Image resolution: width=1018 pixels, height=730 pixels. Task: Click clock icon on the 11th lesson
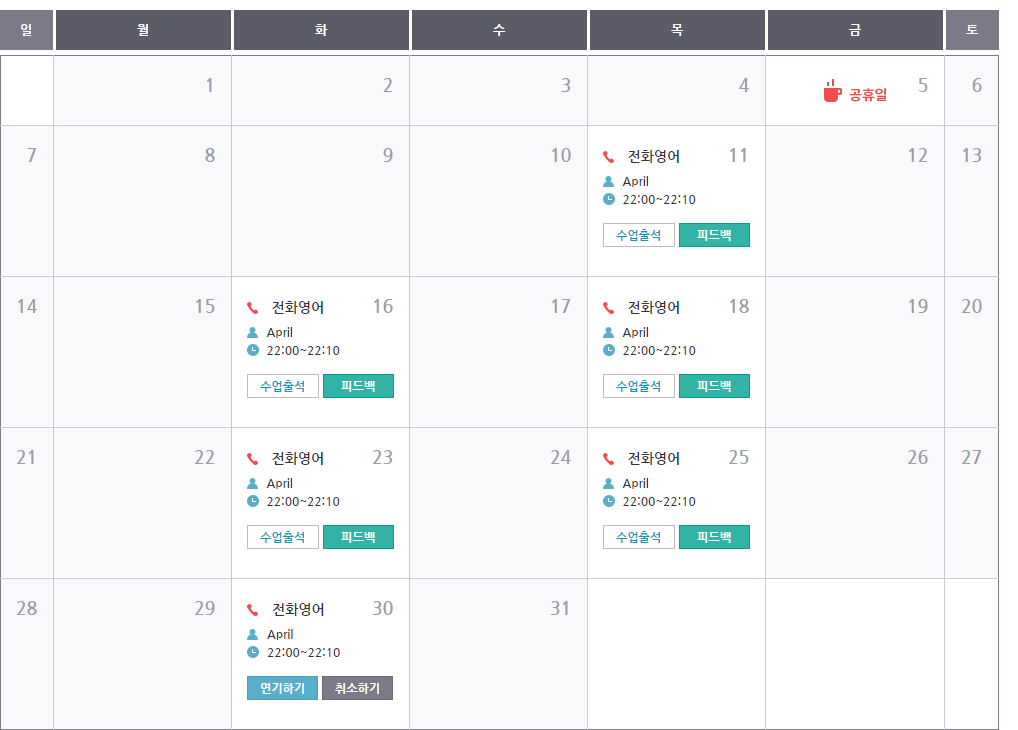[x=608, y=199]
